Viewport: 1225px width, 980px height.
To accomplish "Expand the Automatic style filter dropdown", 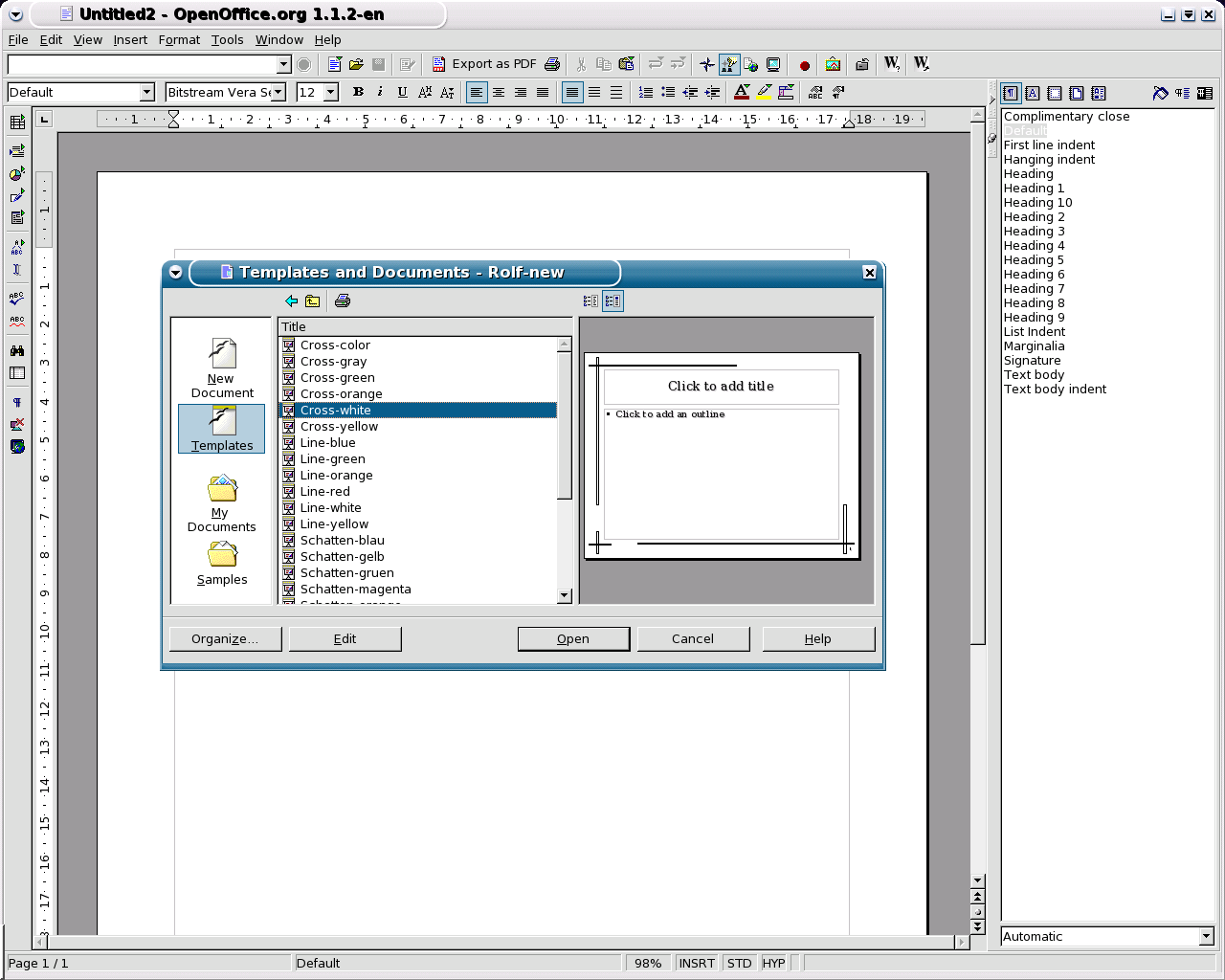I will (1206, 937).
